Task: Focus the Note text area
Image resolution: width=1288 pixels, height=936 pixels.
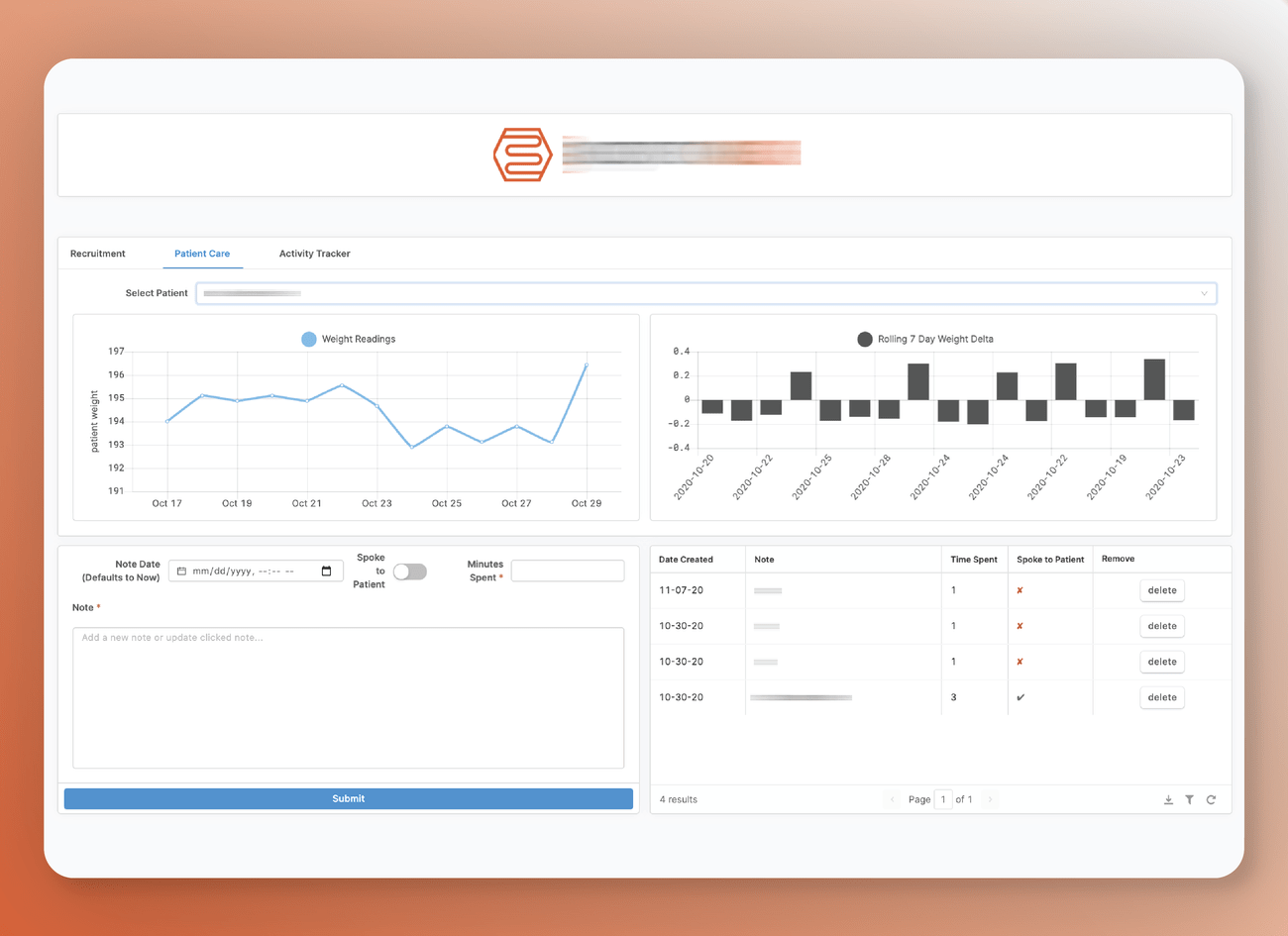Action: (348, 697)
